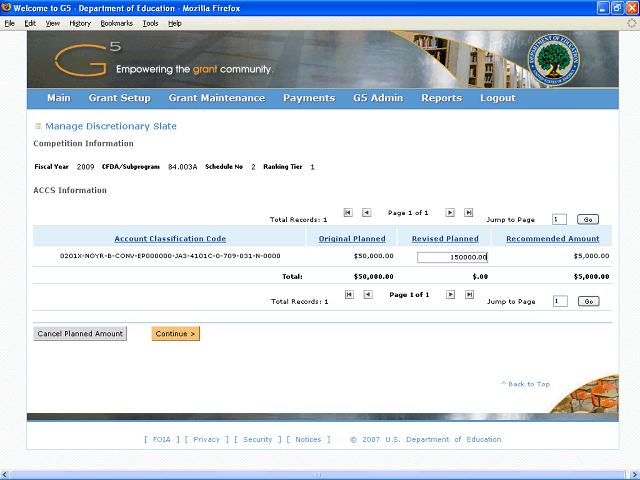Viewport: 640px width, 480px height.
Task: Sort by Recommended Amount column
Action: 553,239
